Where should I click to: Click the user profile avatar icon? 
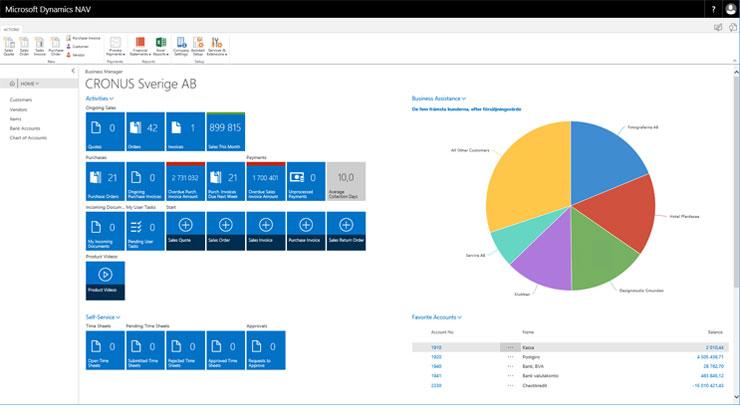tap(730, 9)
